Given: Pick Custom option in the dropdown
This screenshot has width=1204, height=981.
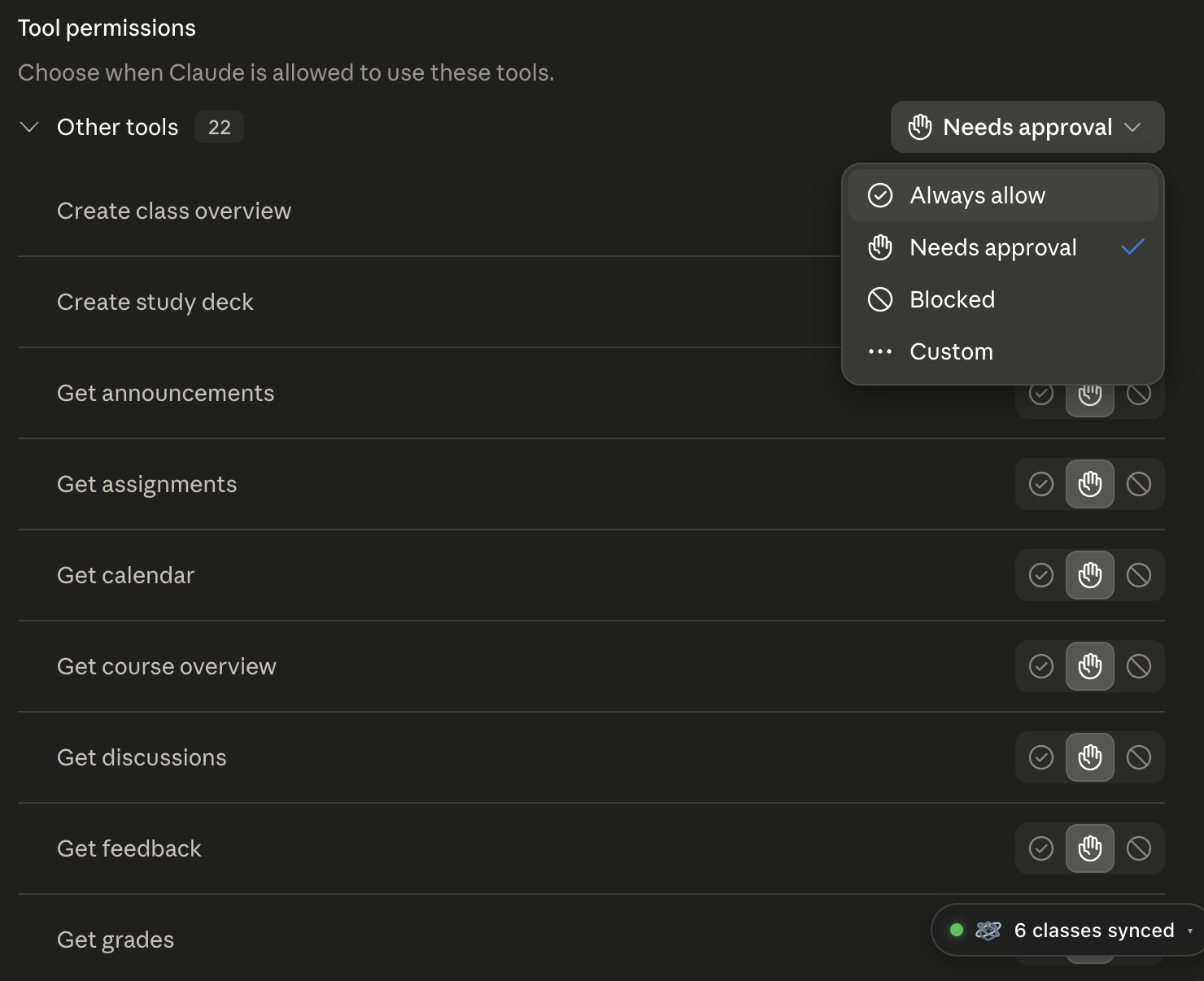Looking at the screenshot, I should pyautogui.click(x=1003, y=351).
